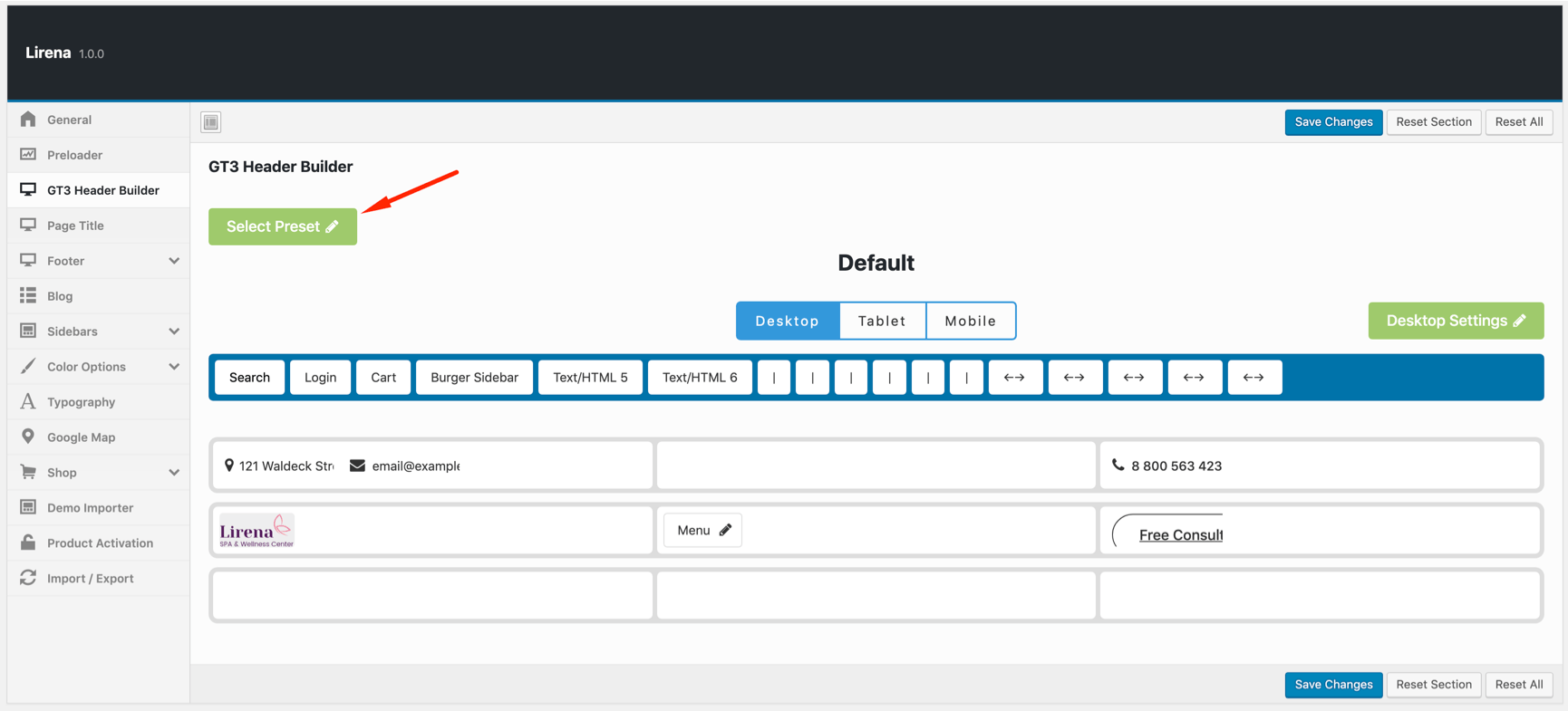Screen dimensions: 1568x711
Task: Expand the Sidebars submenu chevron
Action: point(174,331)
